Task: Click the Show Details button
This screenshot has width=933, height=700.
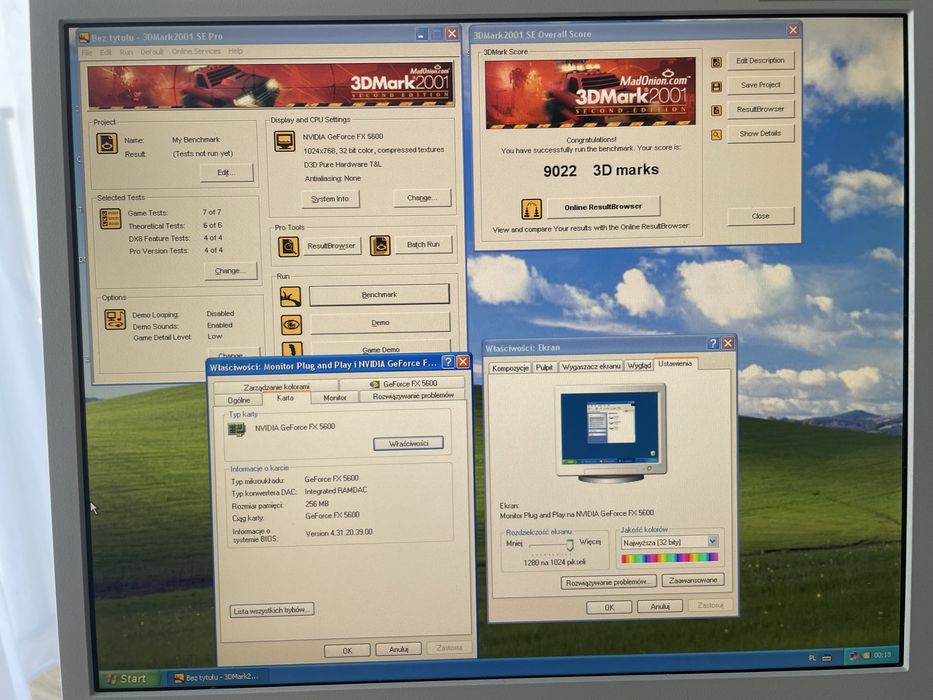Action: (760, 133)
